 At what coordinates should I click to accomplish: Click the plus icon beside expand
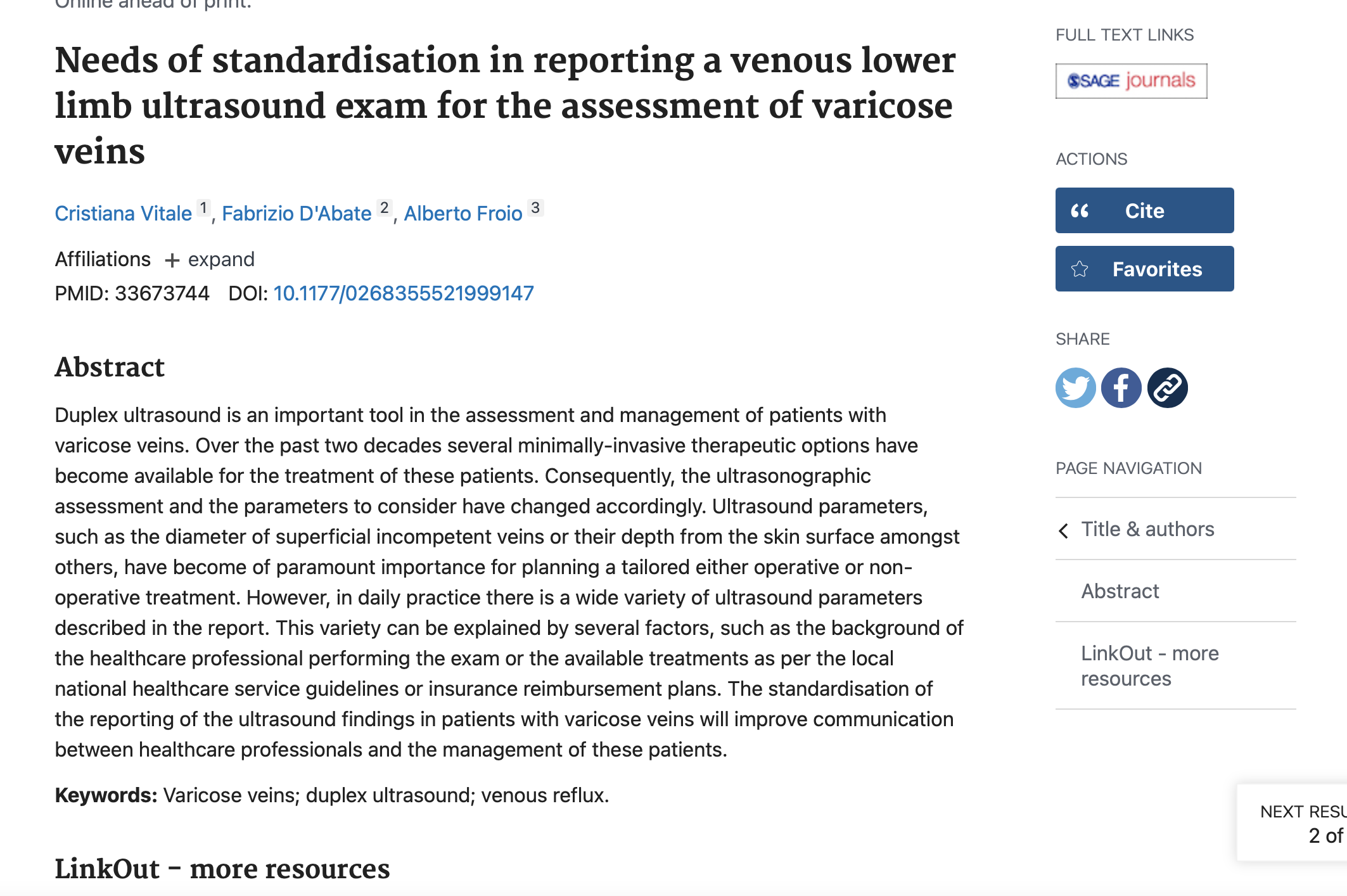tap(172, 260)
